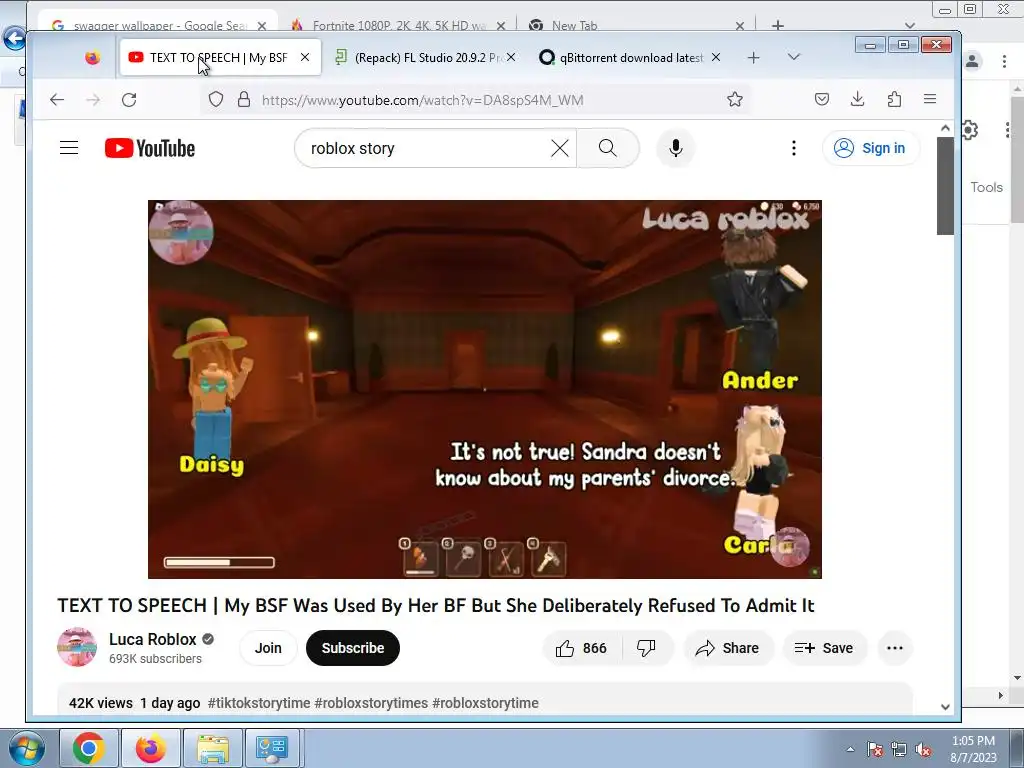Go to YouTube home via logo
The image size is (1024, 768).
pos(150,148)
